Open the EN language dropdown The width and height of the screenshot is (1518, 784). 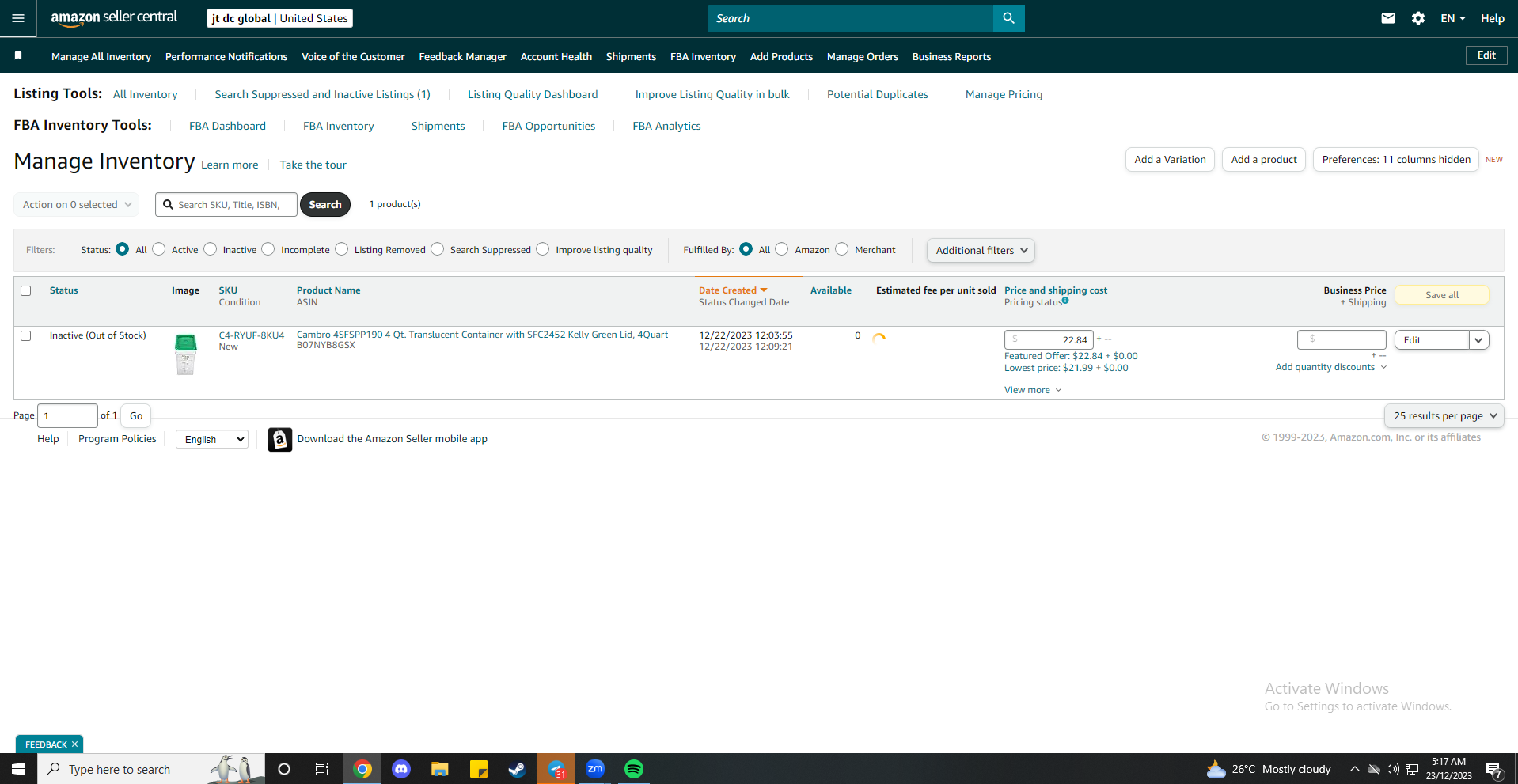click(x=1453, y=18)
